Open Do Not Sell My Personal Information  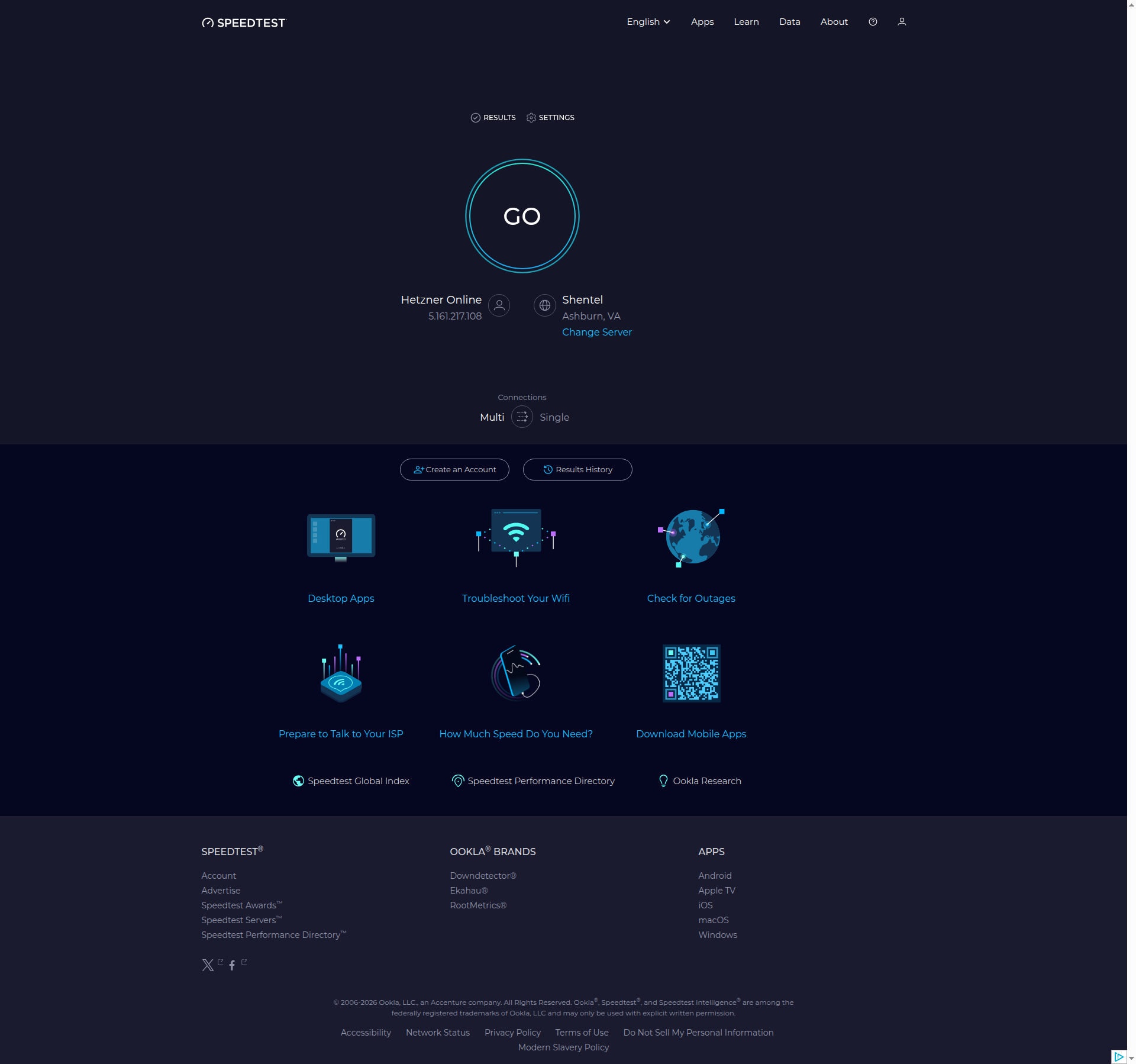click(x=698, y=1033)
